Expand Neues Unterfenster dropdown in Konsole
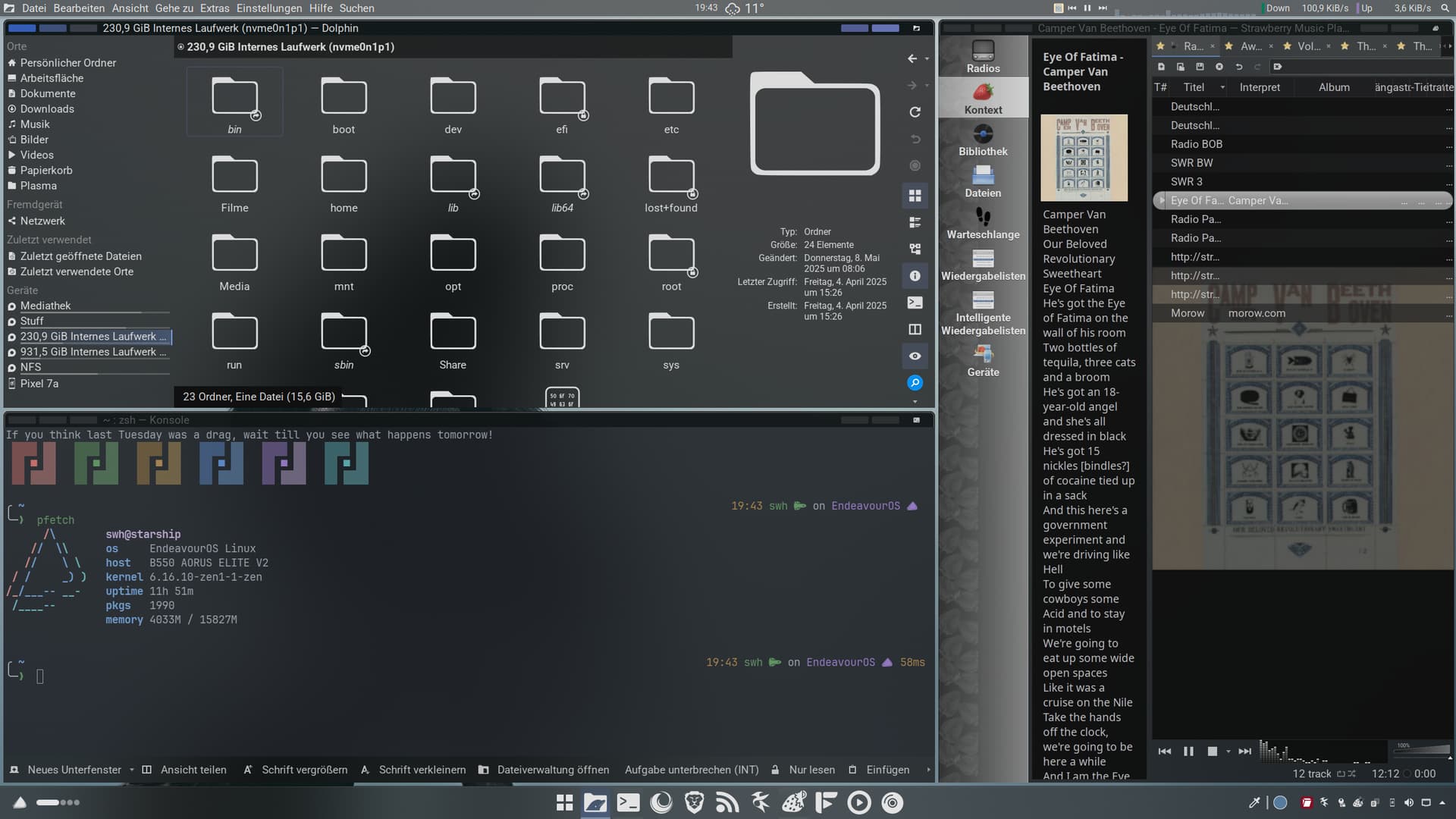 (132, 770)
